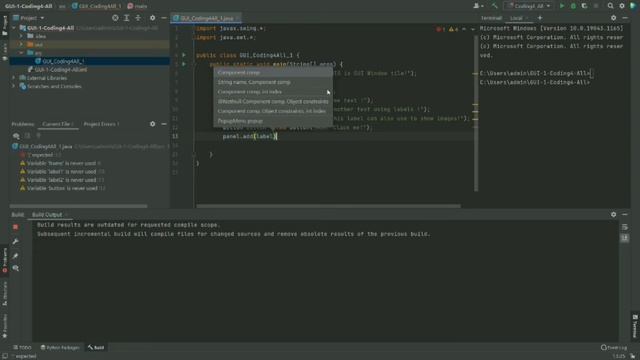Hide the Project tool window
This screenshot has width=640, height=360.
(x=164, y=18)
